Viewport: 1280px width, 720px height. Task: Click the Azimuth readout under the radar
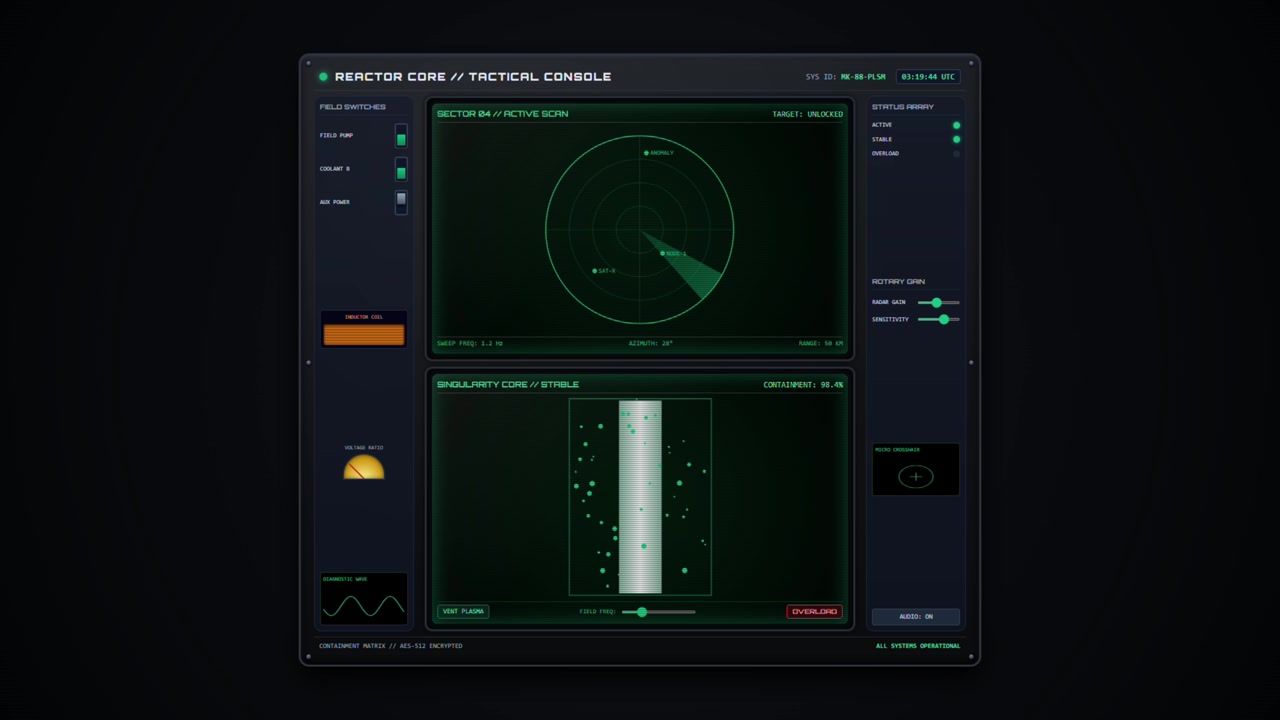point(651,343)
